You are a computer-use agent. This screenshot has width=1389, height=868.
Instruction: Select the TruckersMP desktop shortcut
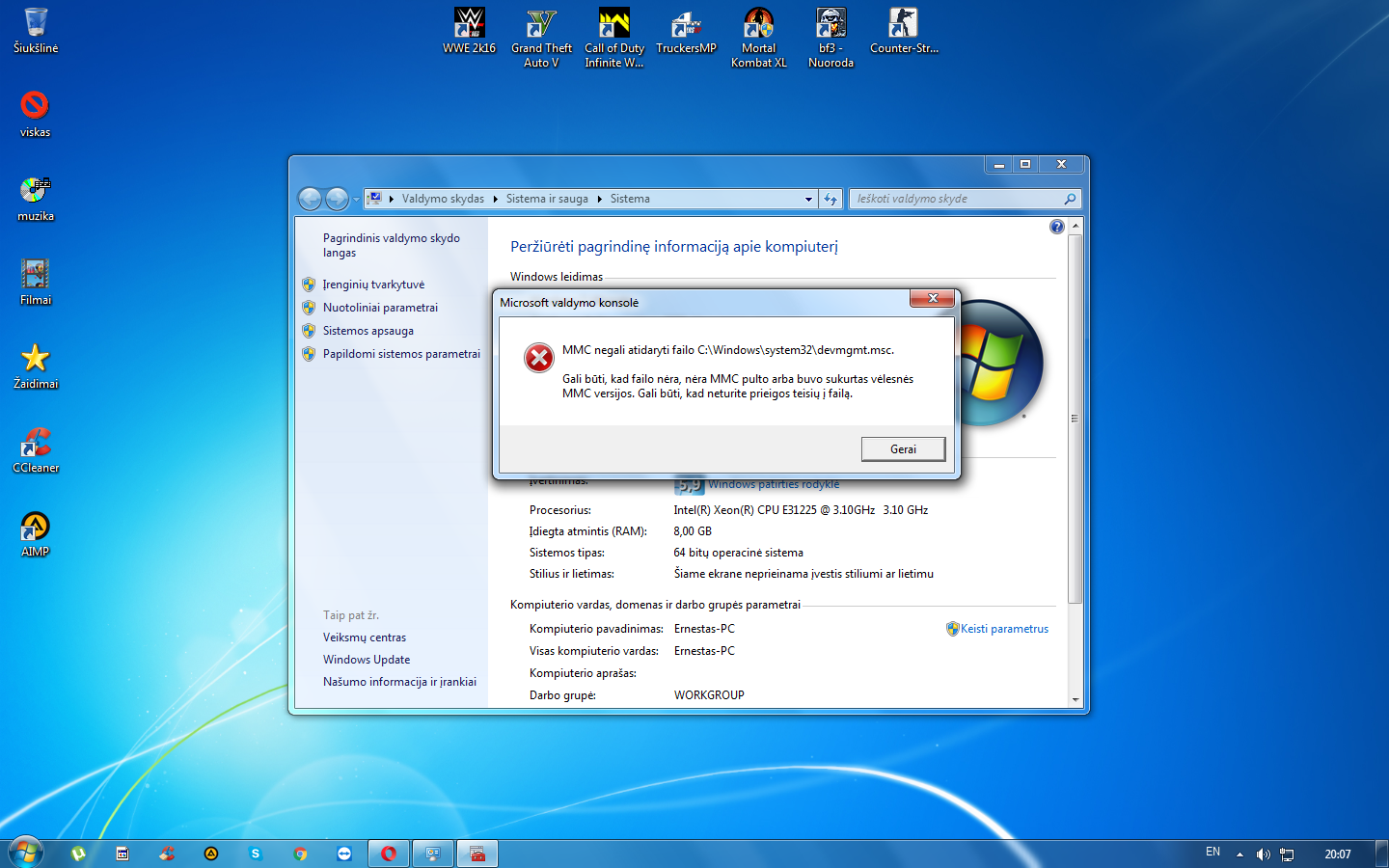coord(686,30)
